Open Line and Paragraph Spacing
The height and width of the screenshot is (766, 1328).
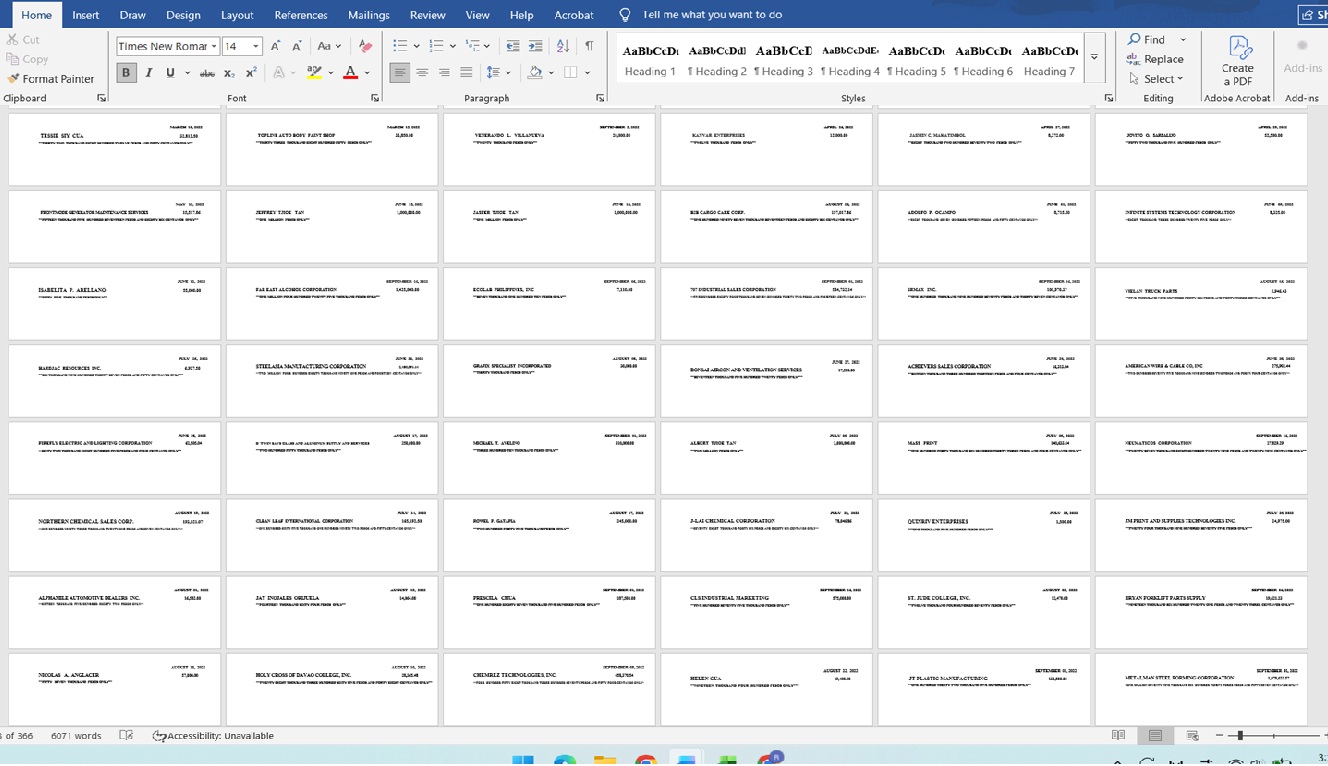[493, 73]
